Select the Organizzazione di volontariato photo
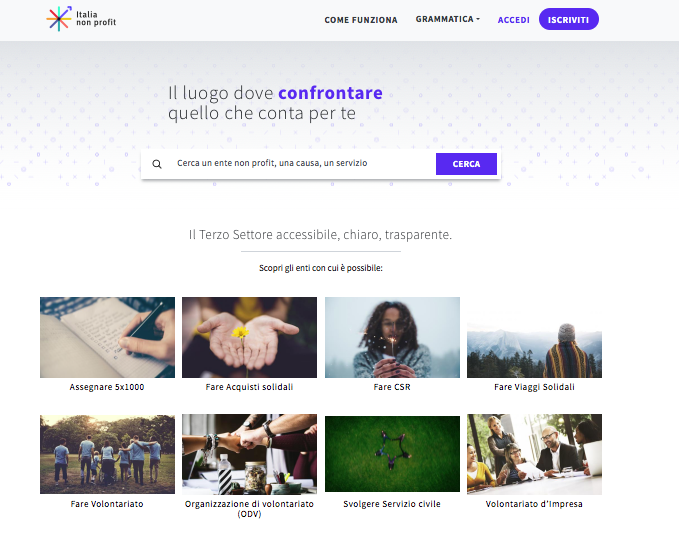Image resolution: width=679 pixels, height=542 pixels. pos(249,454)
